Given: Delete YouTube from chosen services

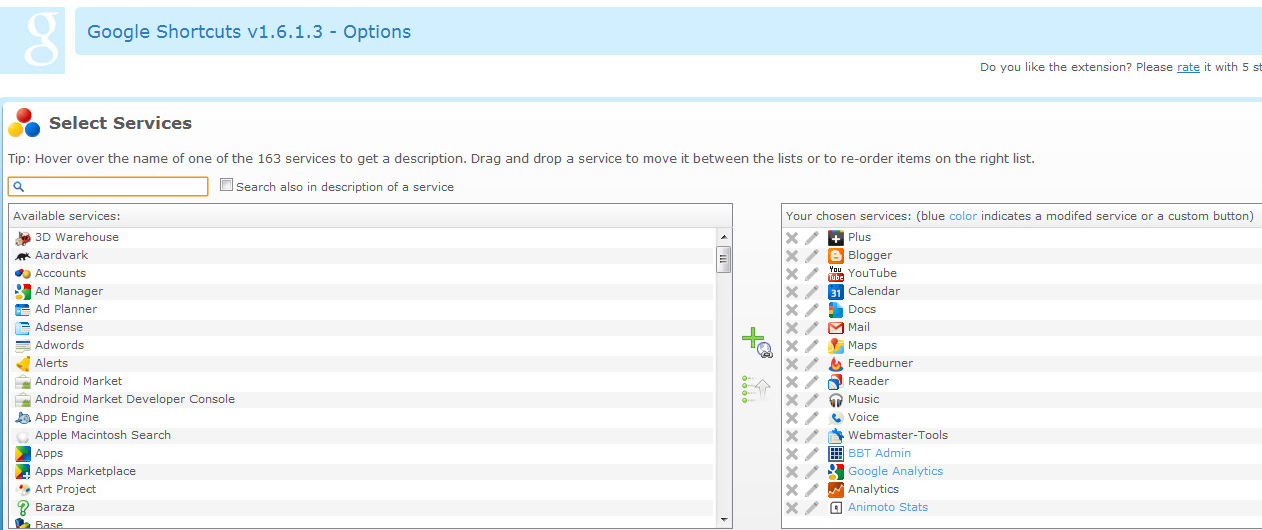Looking at the screenshot, I should pyautogui.click(x=792, y=274).
